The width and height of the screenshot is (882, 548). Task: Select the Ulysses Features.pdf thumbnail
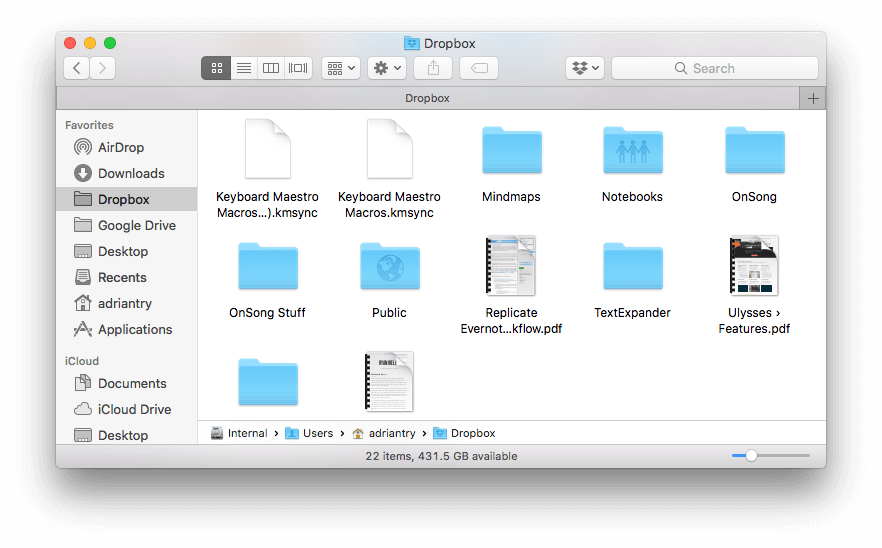[754, 266]
